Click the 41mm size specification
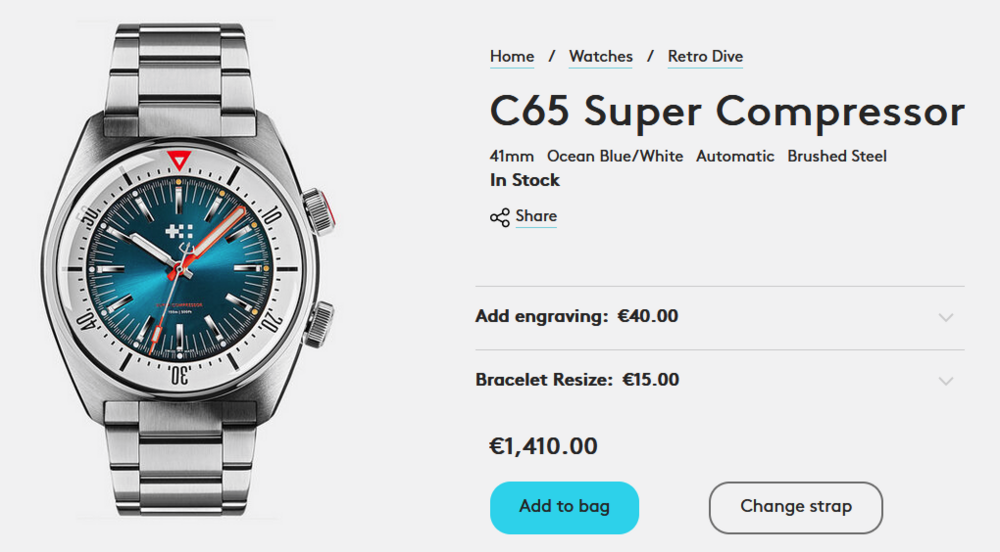The image size is (1000, 552). (512, 156)
